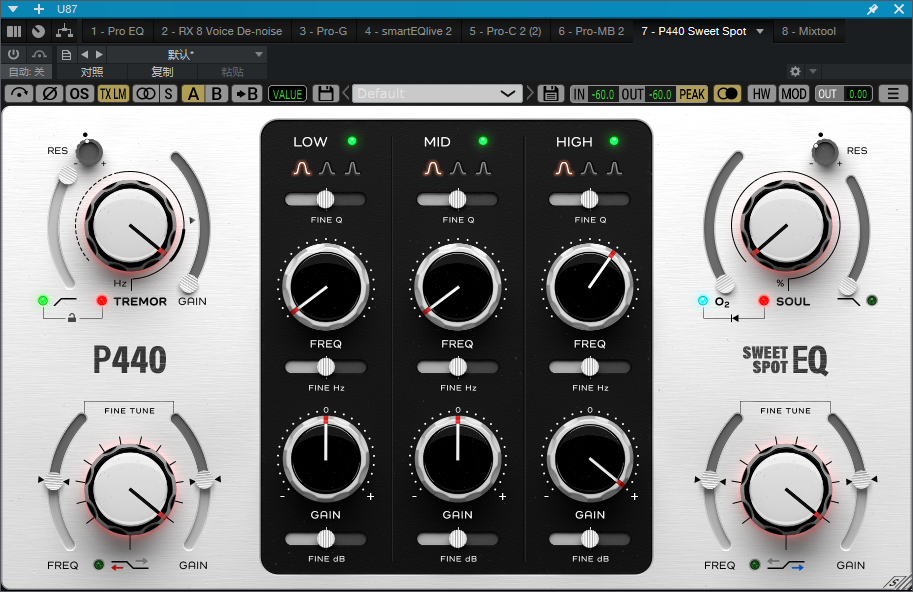Viewport: 913px width, 592px height.
Task: Switch to 1 - Pro EQ tab
Action: [x=118, y=31]
